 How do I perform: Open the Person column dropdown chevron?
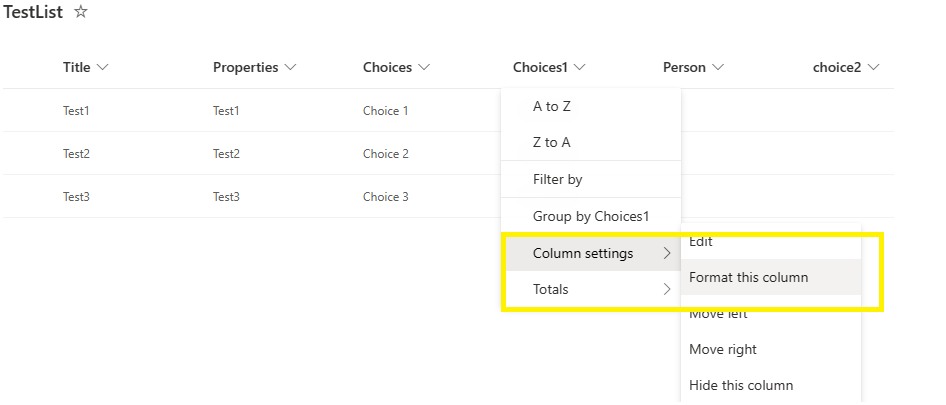point(717,68)
